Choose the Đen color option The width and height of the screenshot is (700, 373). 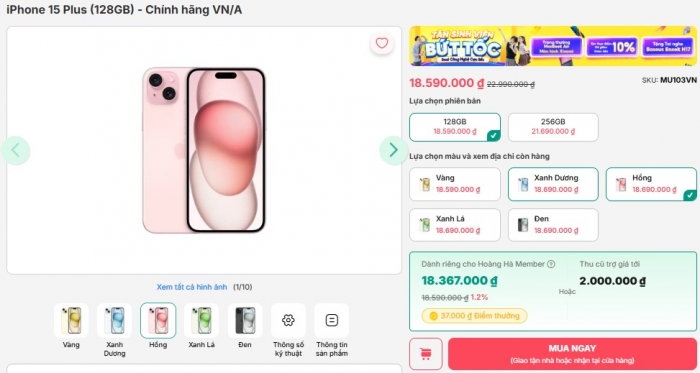point(553,225)
